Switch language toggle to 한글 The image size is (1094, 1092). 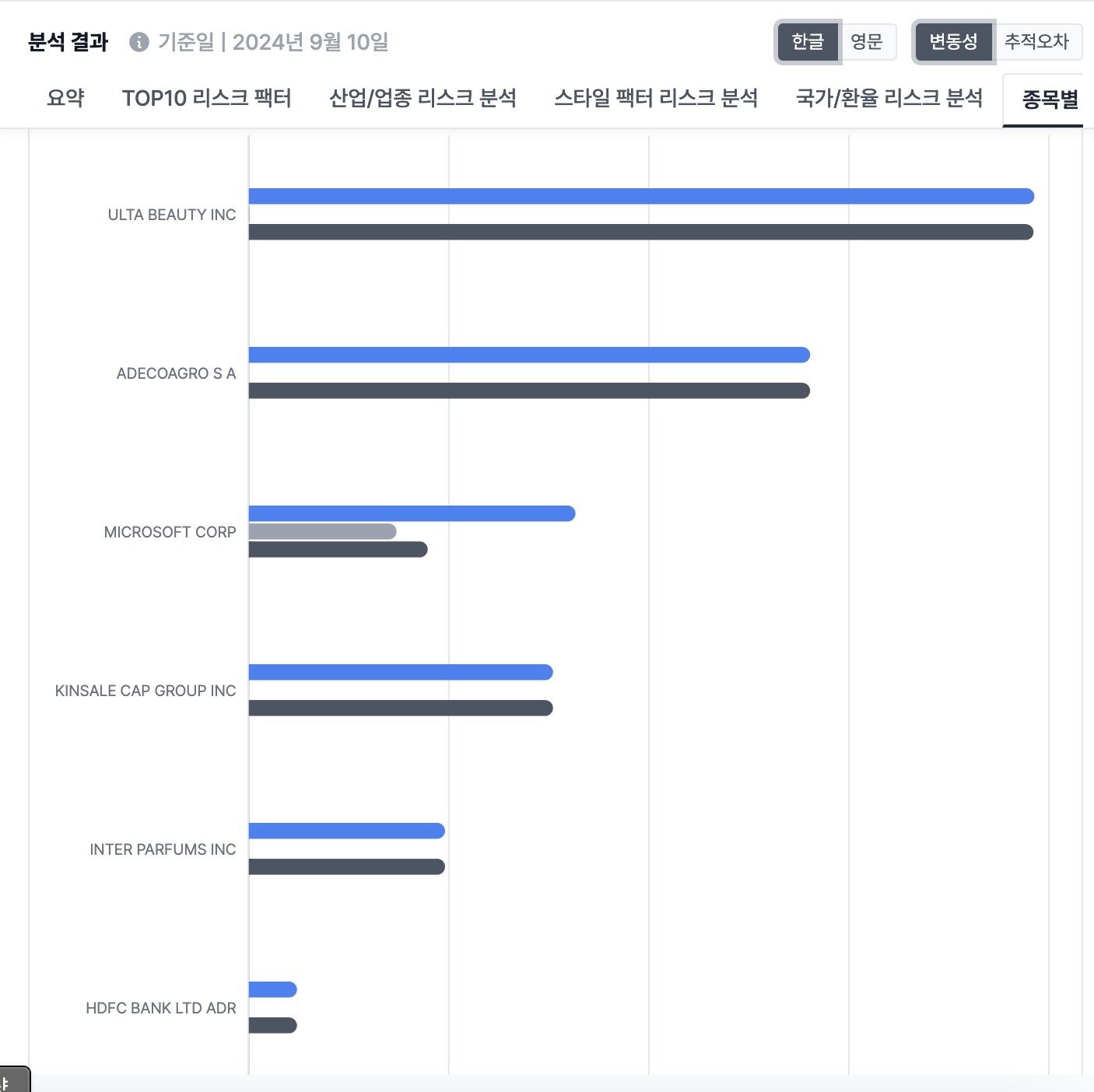[808, 42]
